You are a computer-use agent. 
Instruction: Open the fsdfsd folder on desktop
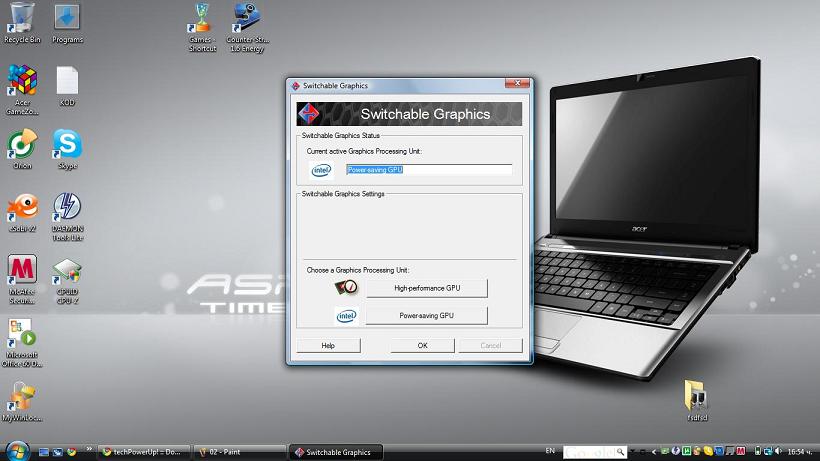pyautogui.click(x=697, y=400)
